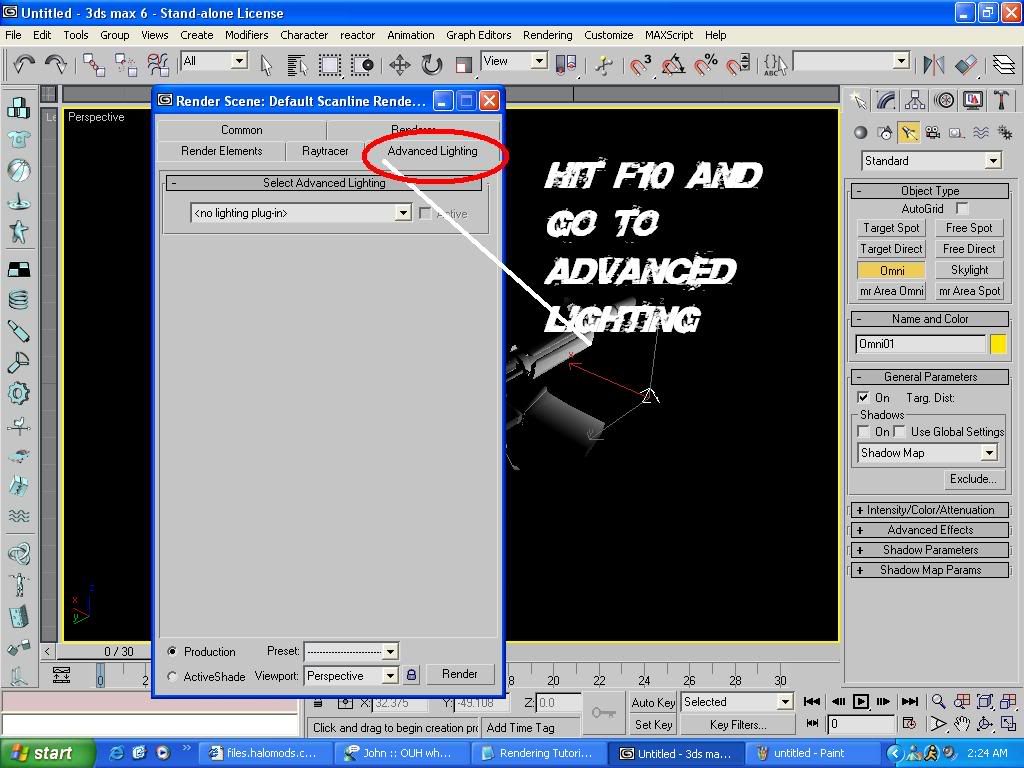The image size is (1024, 768).
Task: Activate the Pan hand viewport tool
Action: click(x=961, y=724)
